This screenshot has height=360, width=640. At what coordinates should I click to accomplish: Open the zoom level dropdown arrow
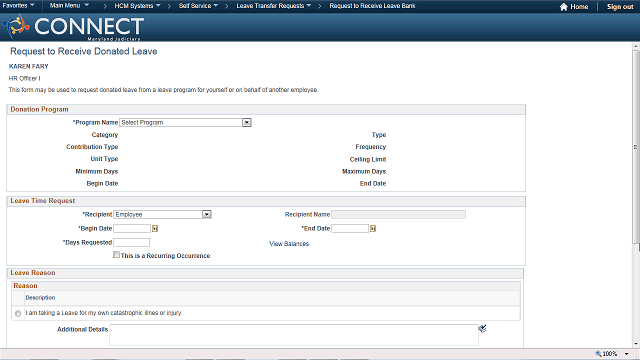[x=627, y=354]
